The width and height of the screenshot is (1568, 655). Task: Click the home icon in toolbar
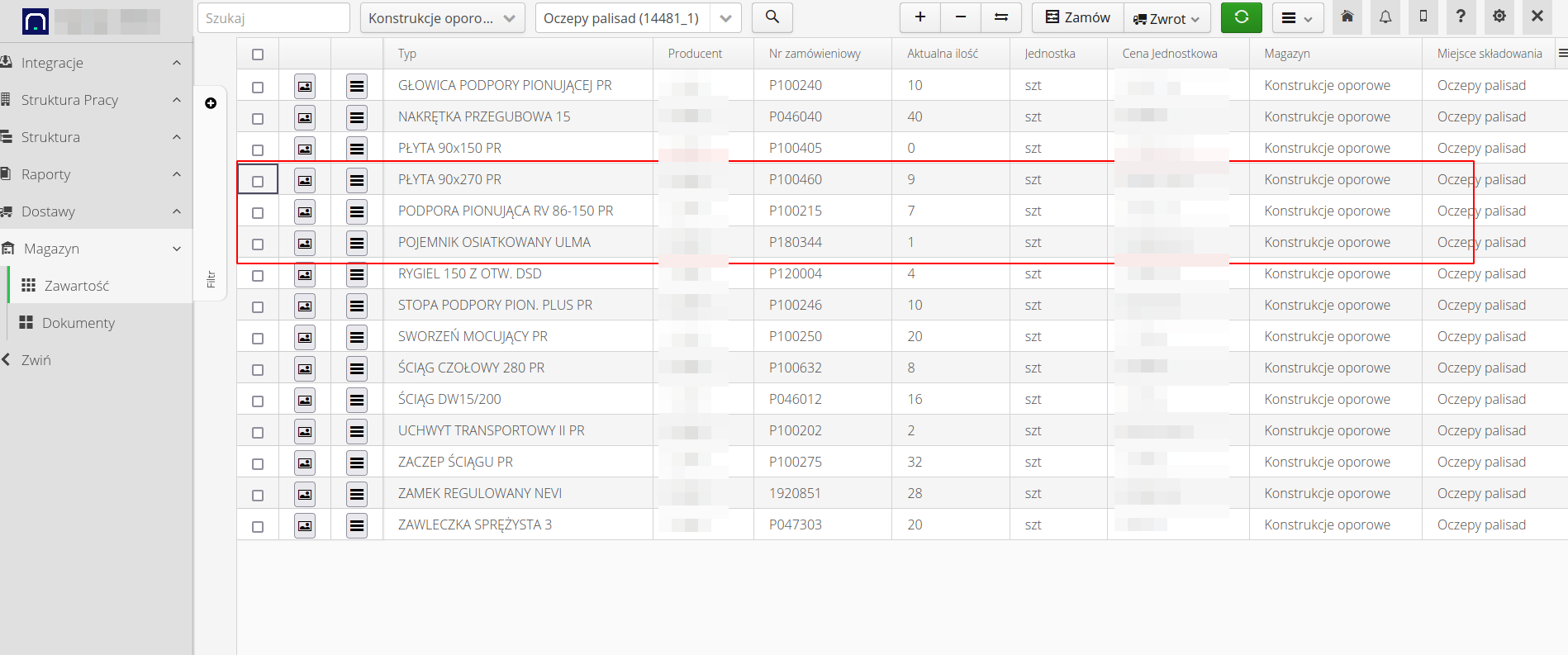pyautogui.click(x=1347, y=17)
